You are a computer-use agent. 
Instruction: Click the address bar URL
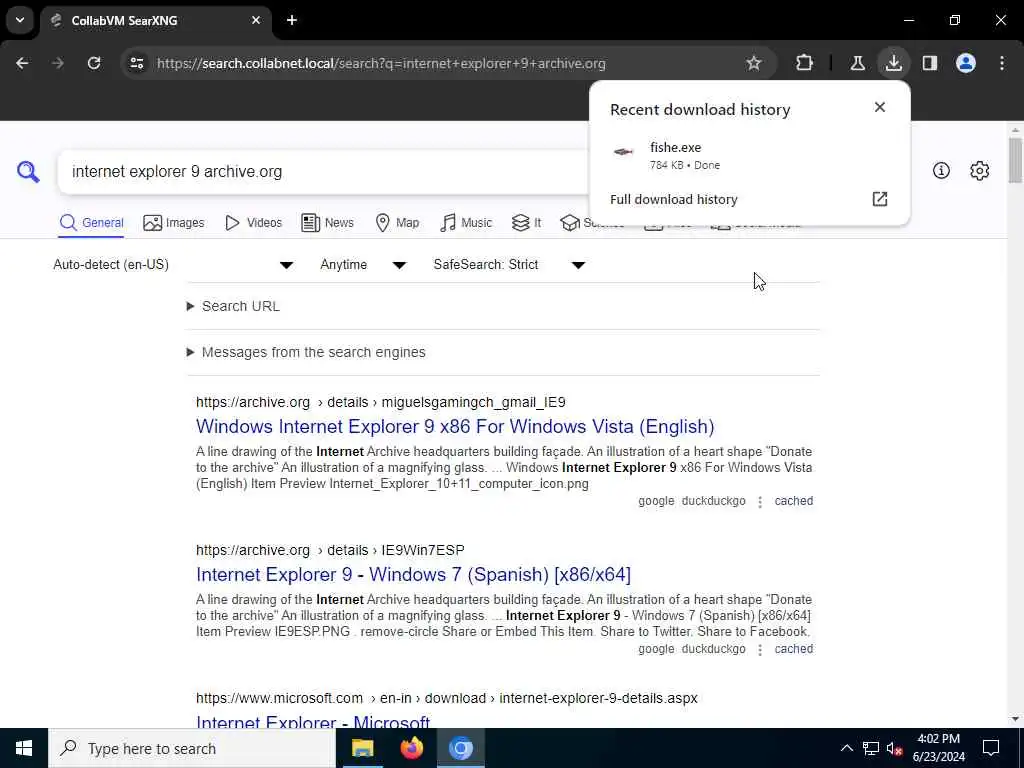pos(381,63)
